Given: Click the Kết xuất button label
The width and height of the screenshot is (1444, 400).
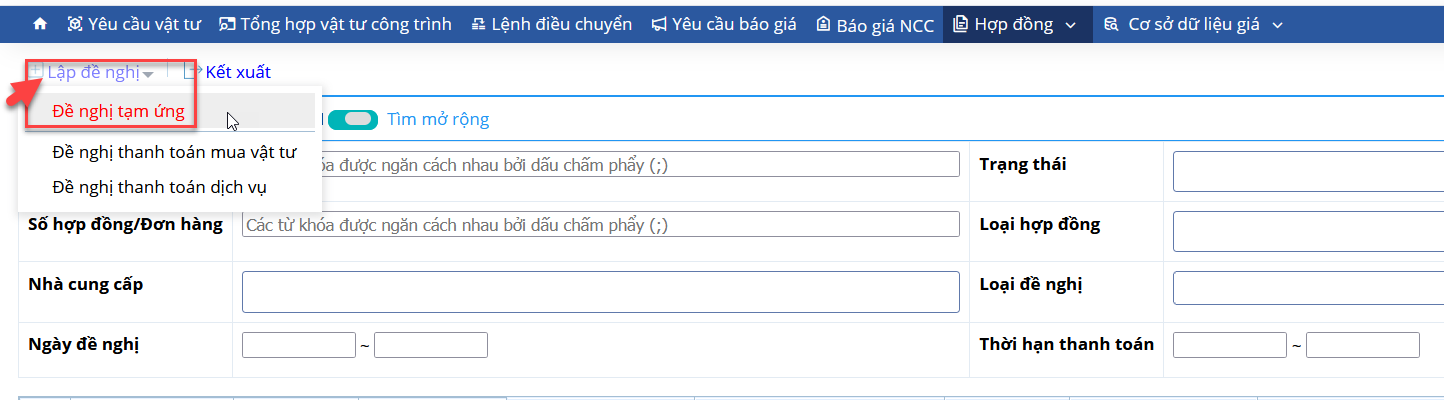Looking at the screenshot, I should click(238, 72).
